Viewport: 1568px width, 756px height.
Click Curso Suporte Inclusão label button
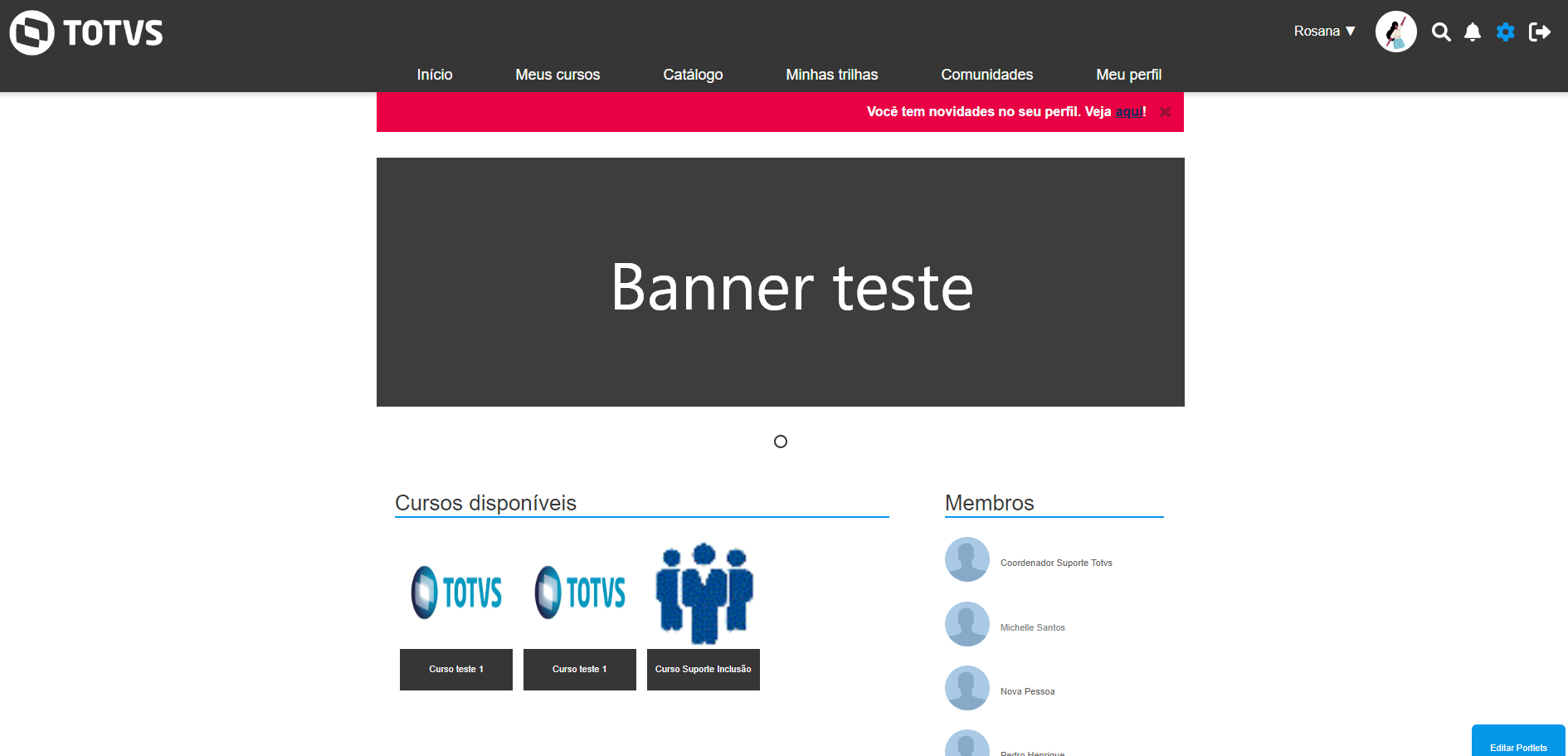704,670
